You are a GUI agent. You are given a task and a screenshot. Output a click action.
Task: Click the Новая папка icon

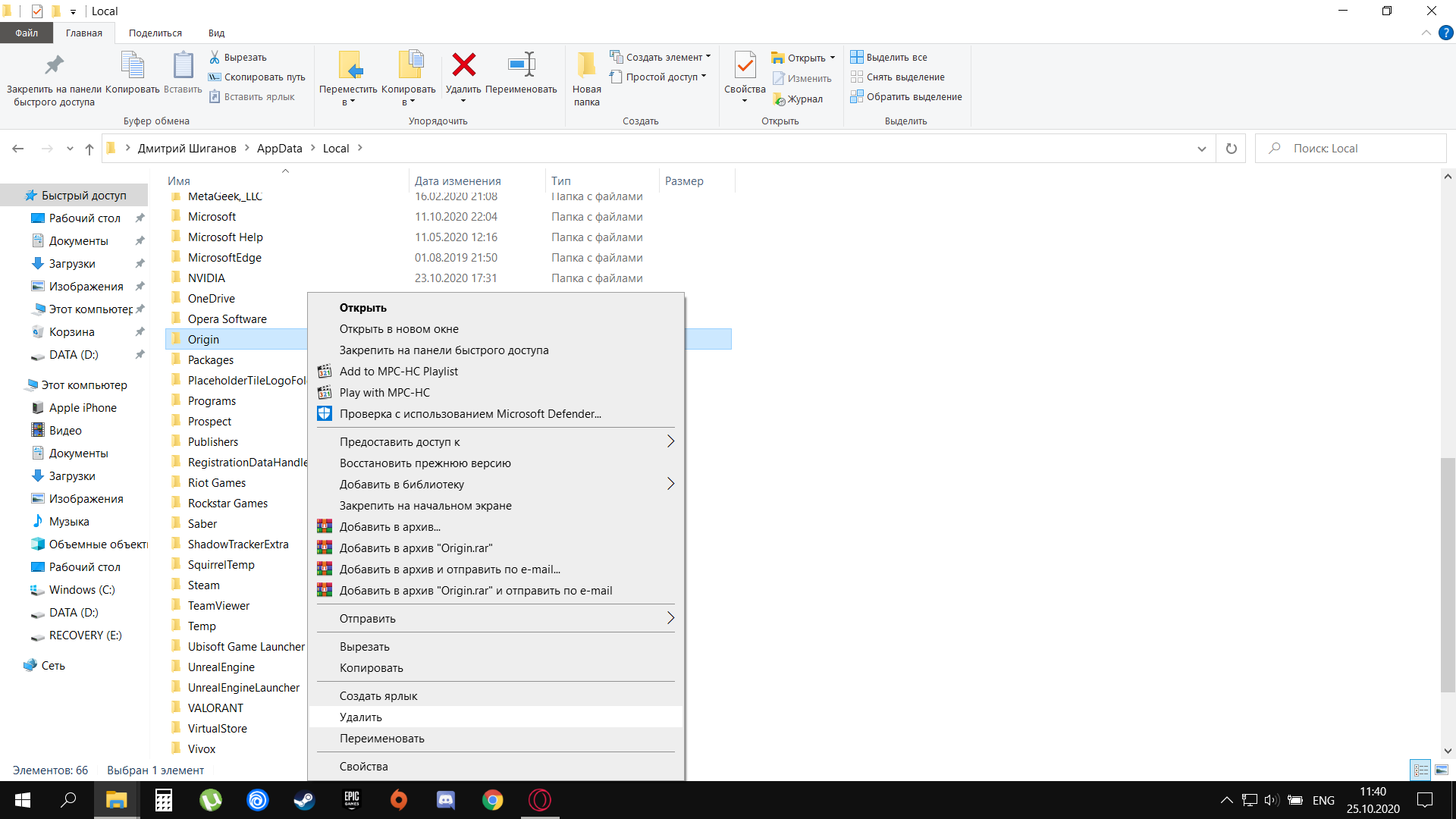point(586,65)
